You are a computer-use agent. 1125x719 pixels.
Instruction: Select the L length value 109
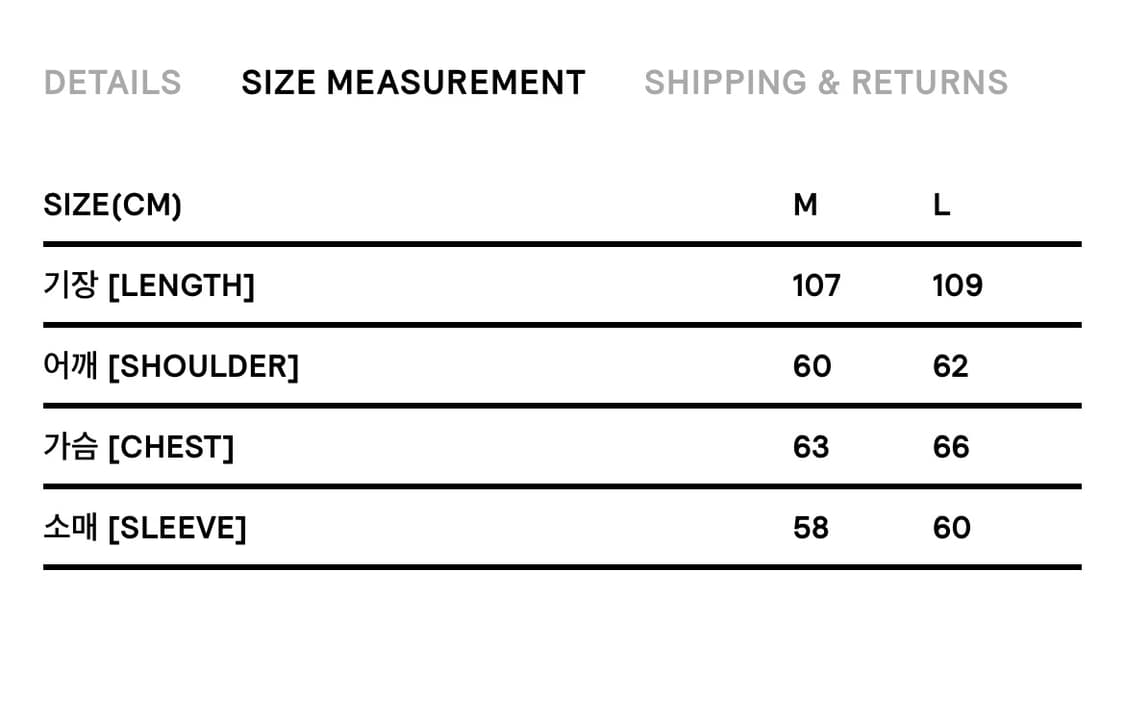pos(957,286)
